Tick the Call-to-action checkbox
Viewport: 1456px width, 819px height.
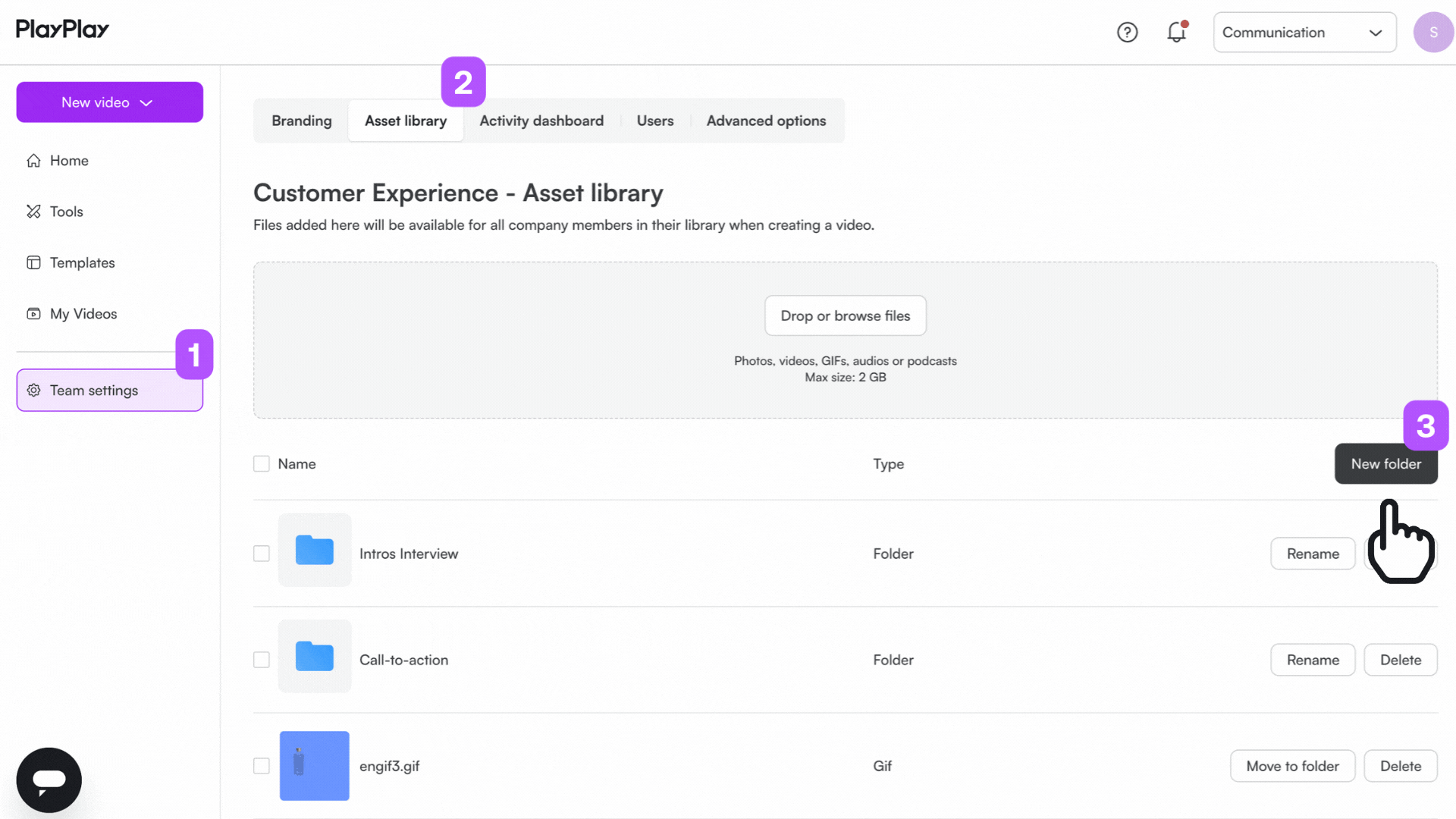click(x=262, y=660)
